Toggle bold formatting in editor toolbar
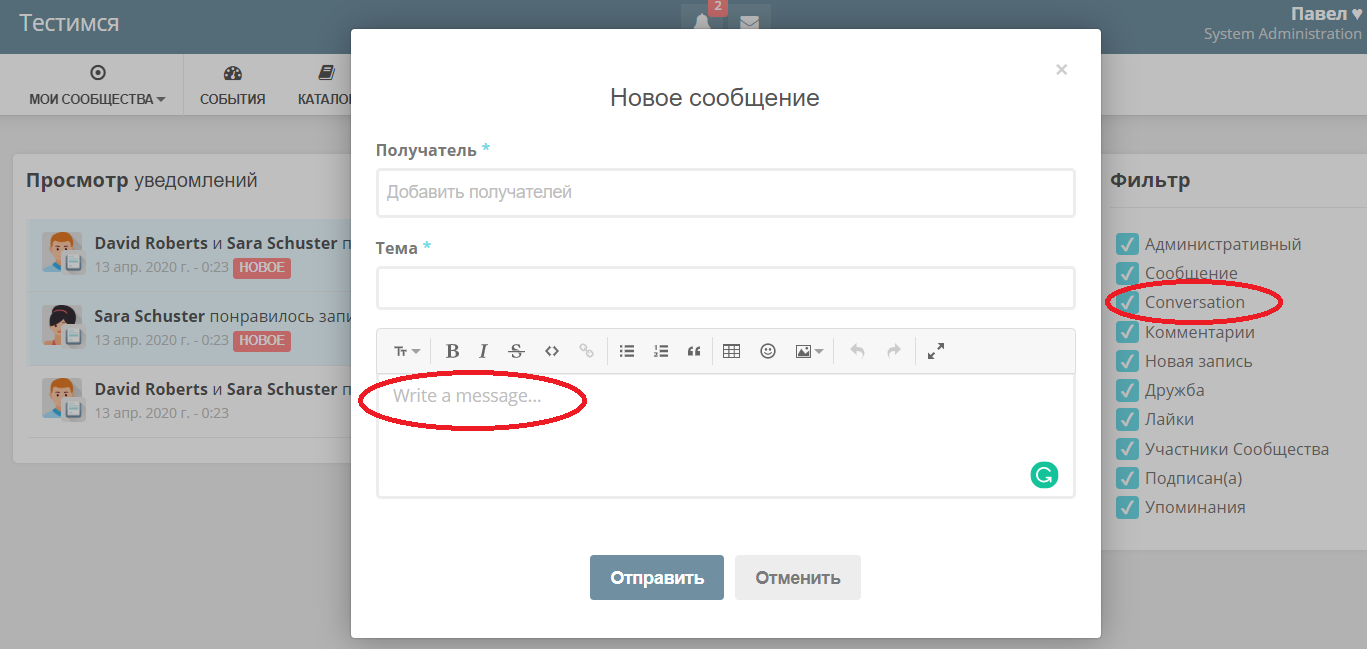The height and width of the screenshot is (649, 1367). (x=452, y=351)
